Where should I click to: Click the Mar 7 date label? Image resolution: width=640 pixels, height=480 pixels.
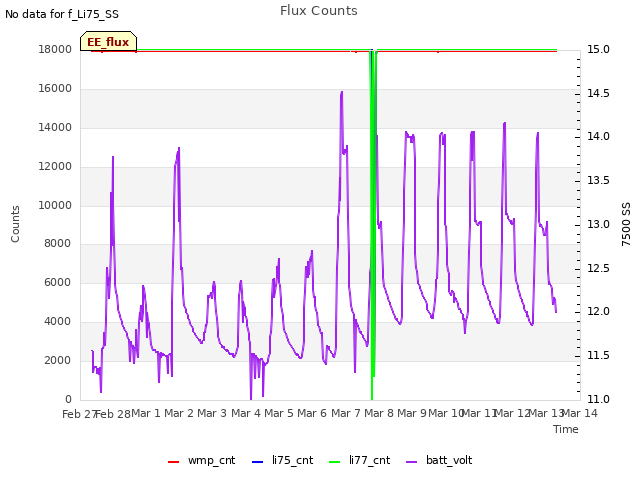click(346, 413)
